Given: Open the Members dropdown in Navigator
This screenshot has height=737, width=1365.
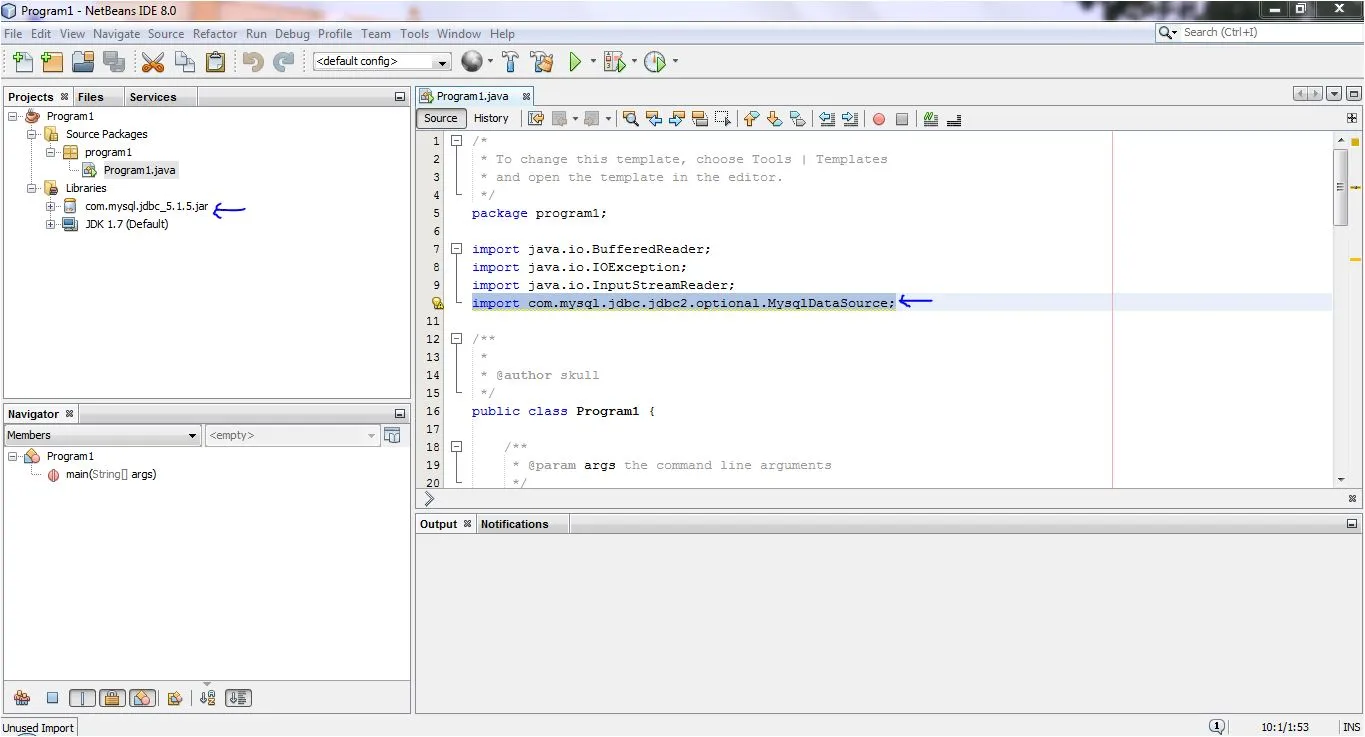Looking at the screenshot, I should (102, 436).
